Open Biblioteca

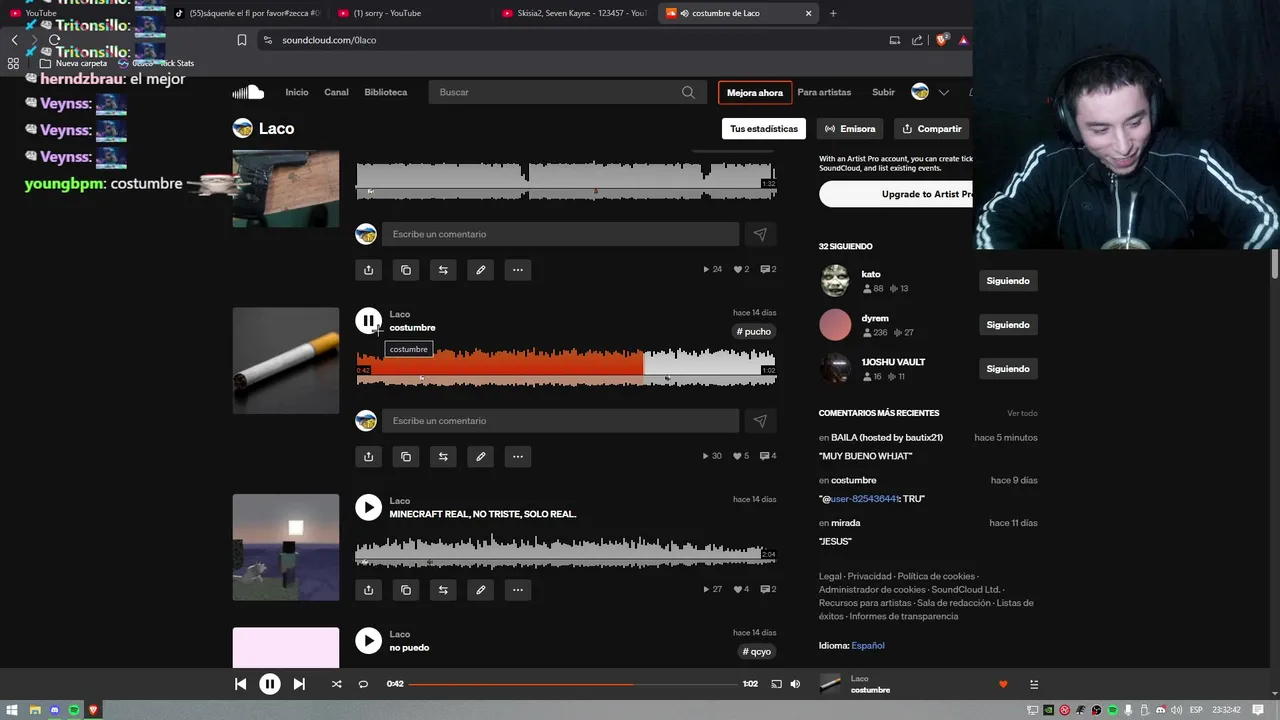[386, 92]
